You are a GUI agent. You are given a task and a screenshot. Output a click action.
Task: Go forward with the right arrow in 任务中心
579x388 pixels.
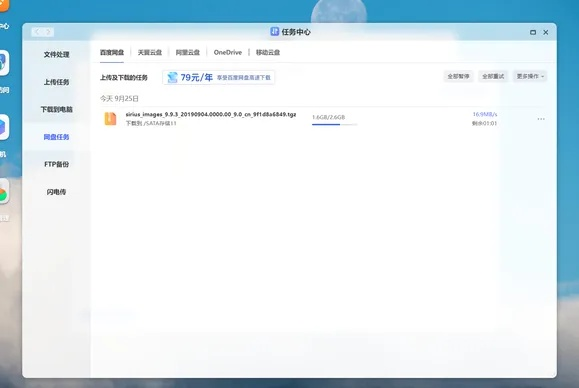48,32
